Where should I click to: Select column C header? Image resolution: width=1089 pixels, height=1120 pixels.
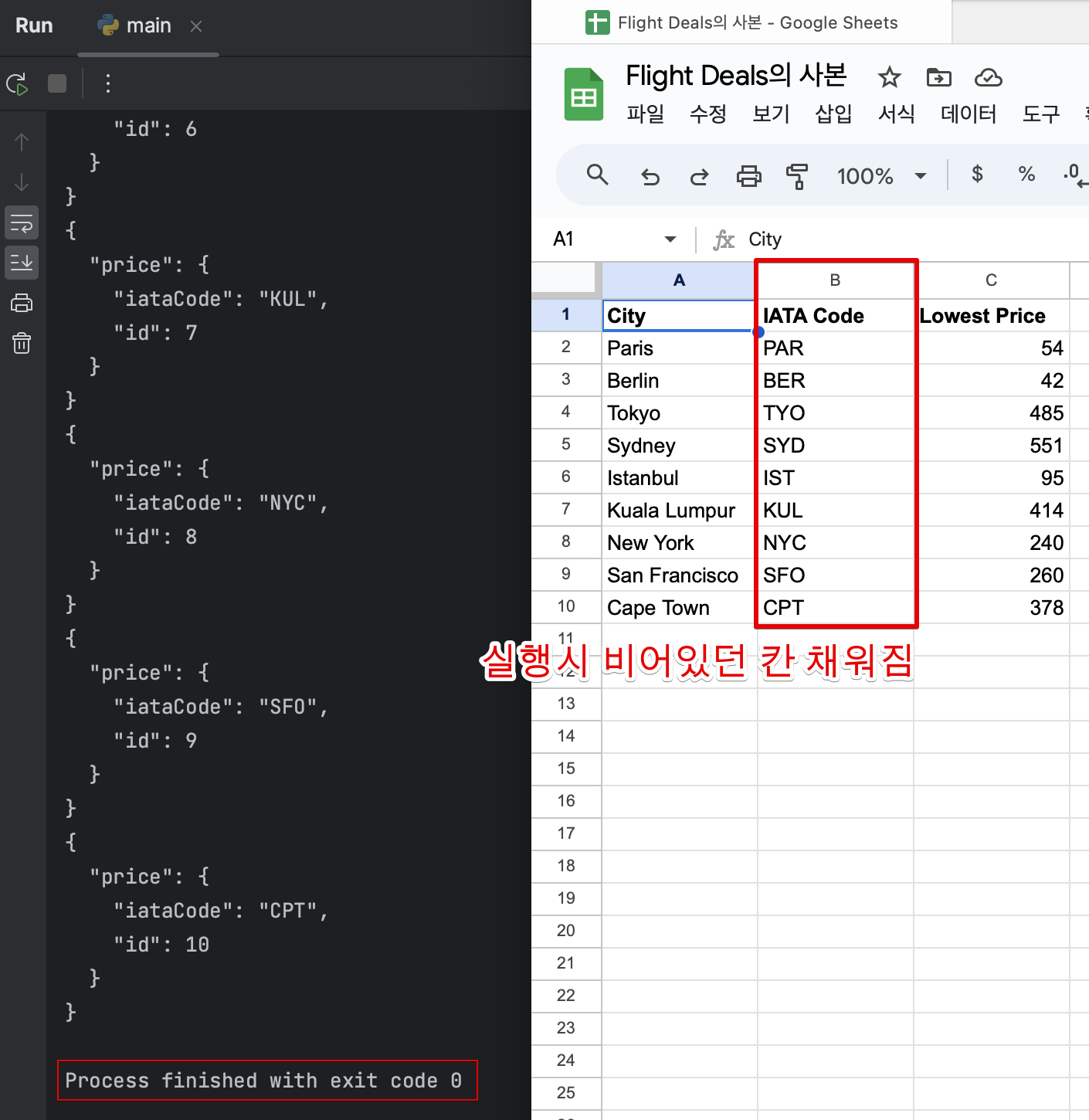point(992,280)
